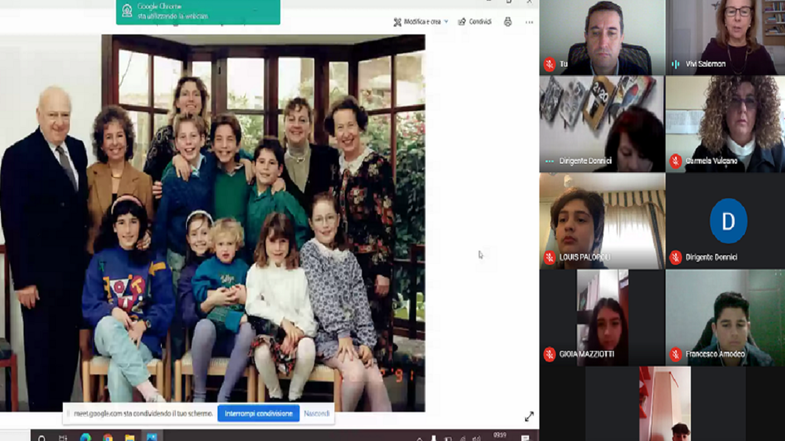Click the displayed family photo

(213, 223)
